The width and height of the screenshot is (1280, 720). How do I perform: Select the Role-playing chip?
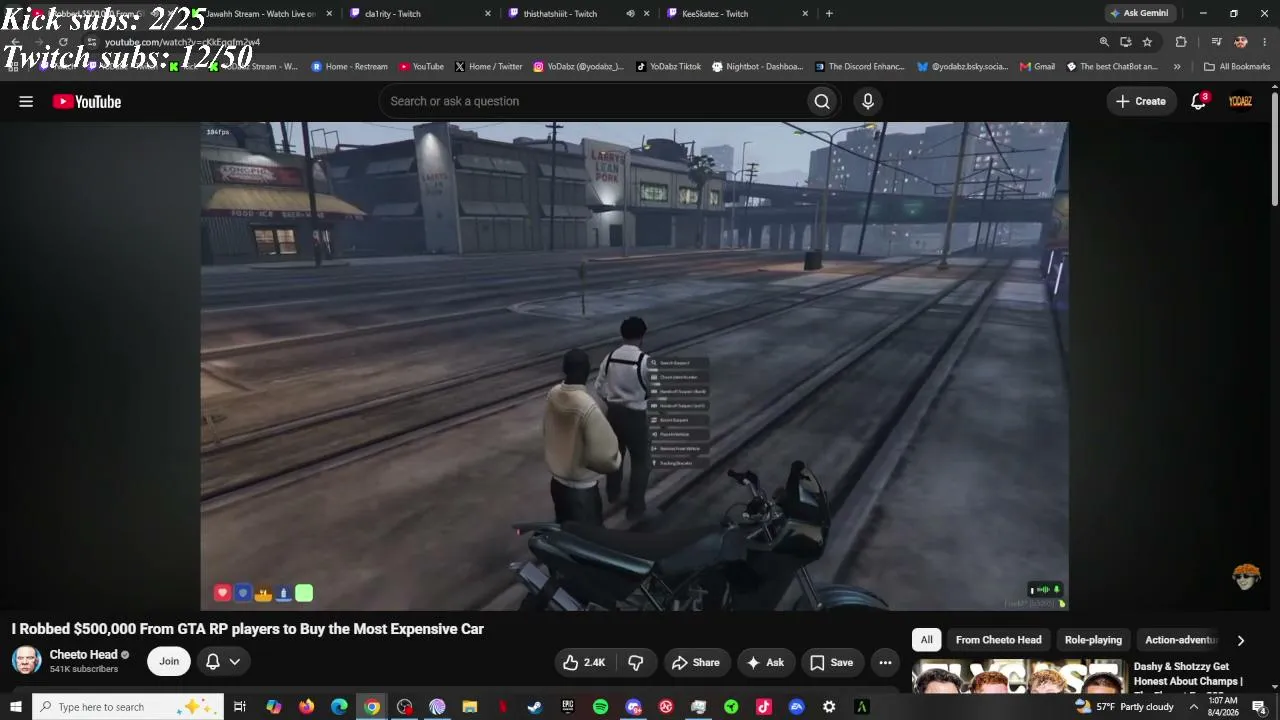click(x=1093, y=640)
